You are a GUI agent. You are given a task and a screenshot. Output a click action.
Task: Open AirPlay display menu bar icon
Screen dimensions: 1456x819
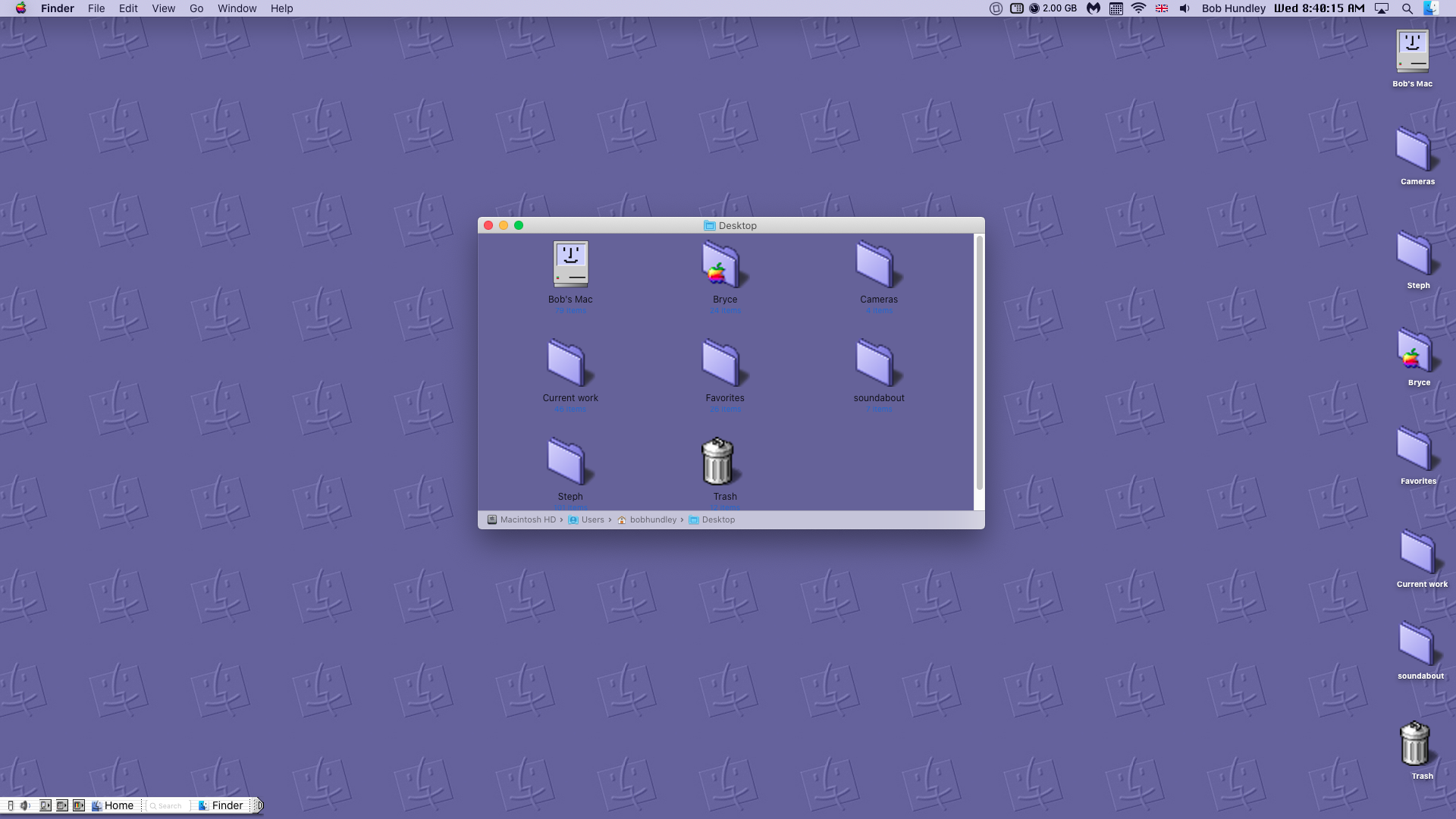(x=1382, y=8)
